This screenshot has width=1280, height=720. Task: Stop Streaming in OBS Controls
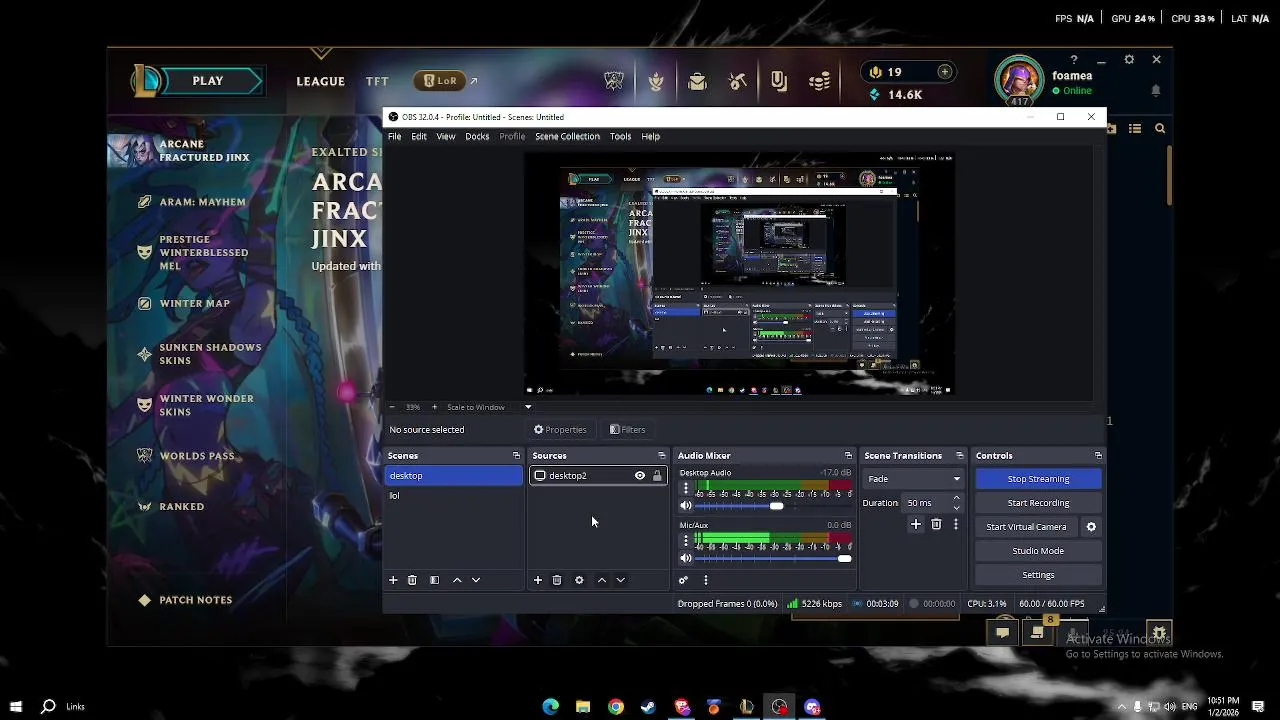click(1038, 479)
